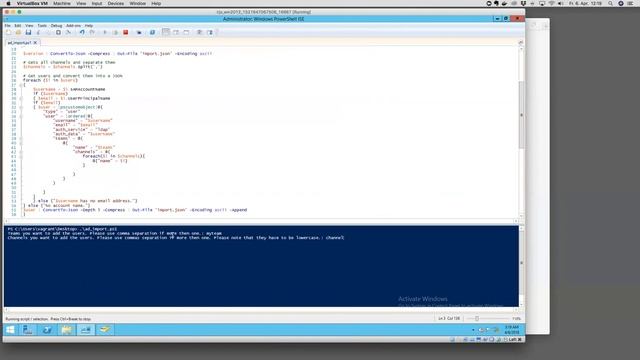Open File Explorer from the taskbar
The image size is (640, 360).
[66, 330]
